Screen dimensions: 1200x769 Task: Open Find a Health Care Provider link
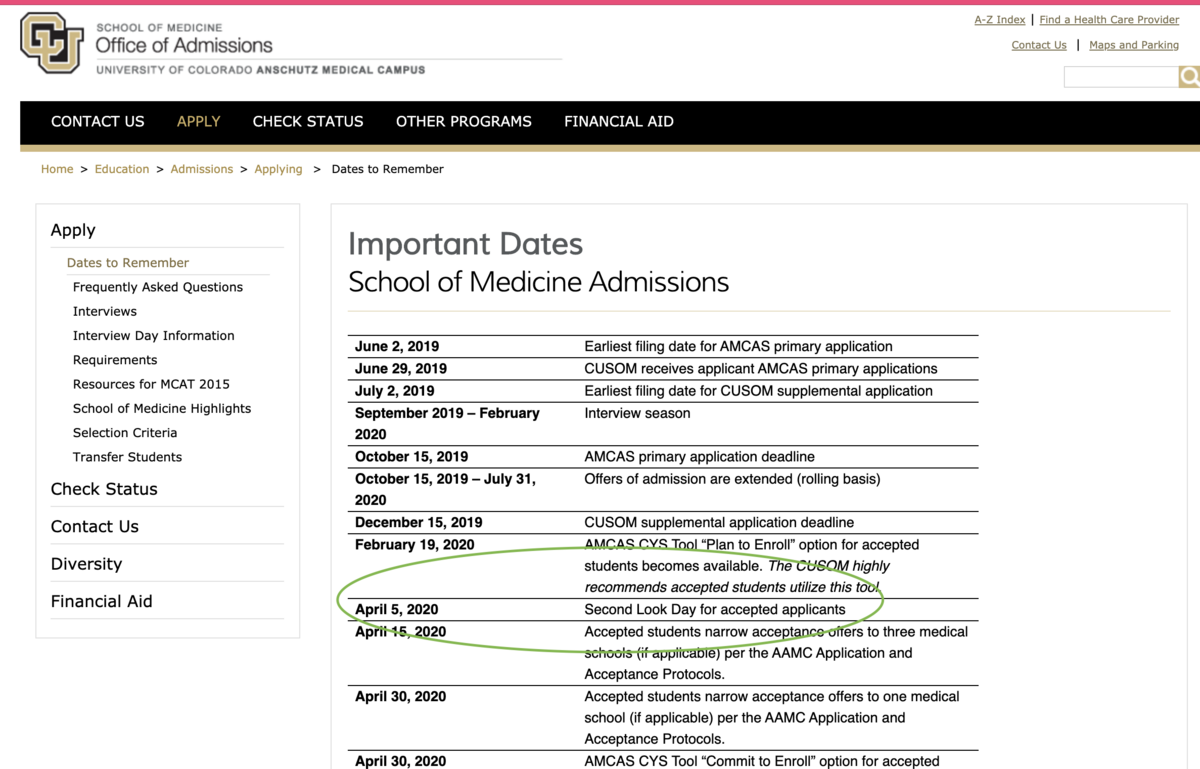pyautogui.click(x=1109, y=20)
